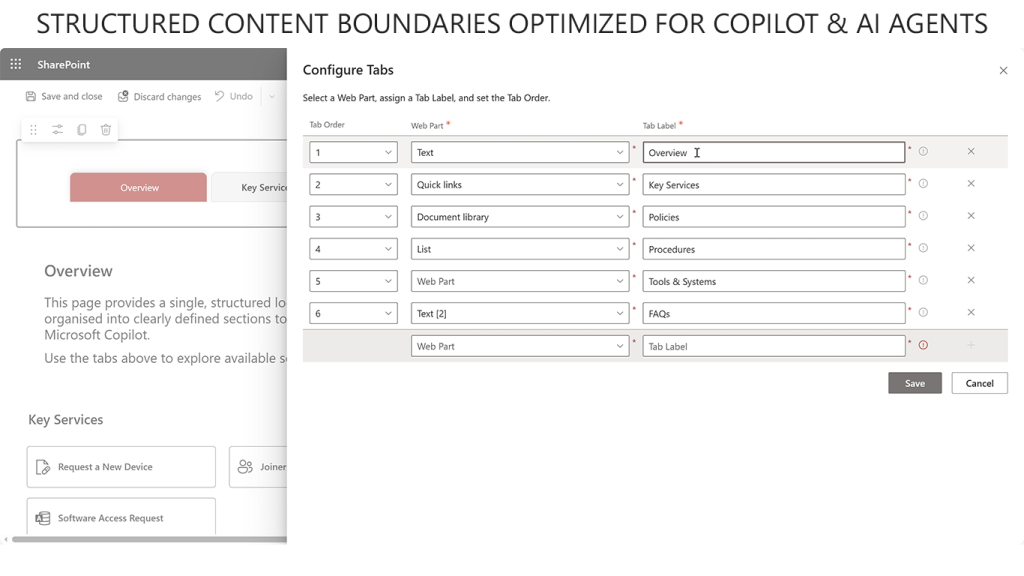1024x576 pixels.
Task: Expand the Document library web part dropdown
Action: tap(520, 217)
